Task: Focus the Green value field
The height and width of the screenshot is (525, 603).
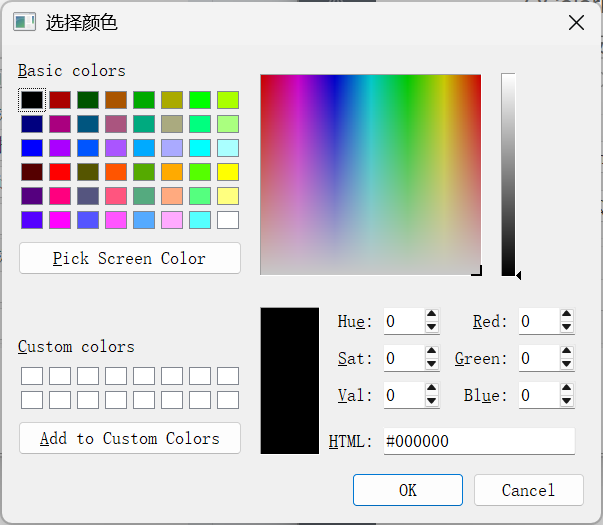Action: (x=540, y=358)
